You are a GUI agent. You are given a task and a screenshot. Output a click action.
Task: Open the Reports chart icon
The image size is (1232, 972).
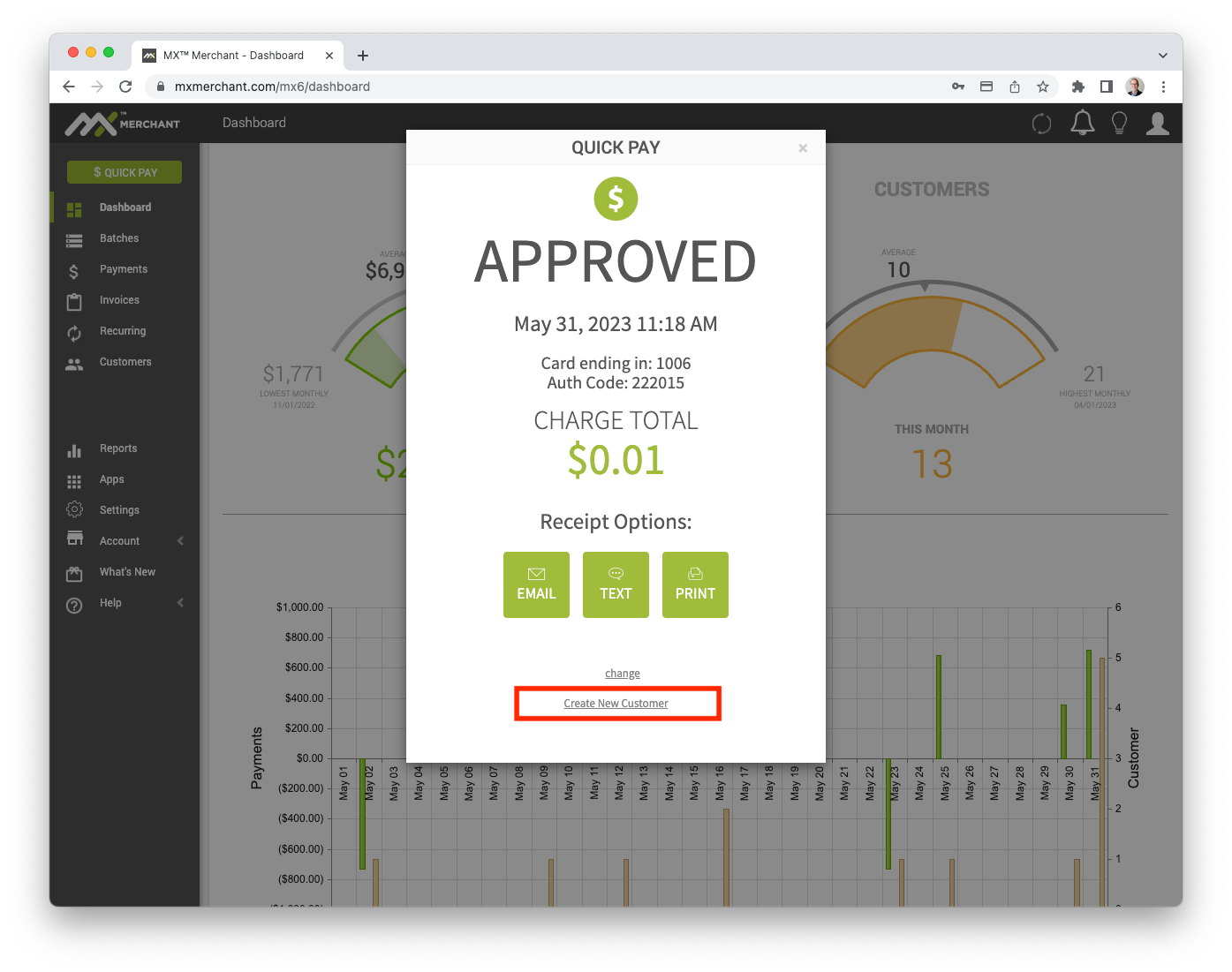click(74, 449)
